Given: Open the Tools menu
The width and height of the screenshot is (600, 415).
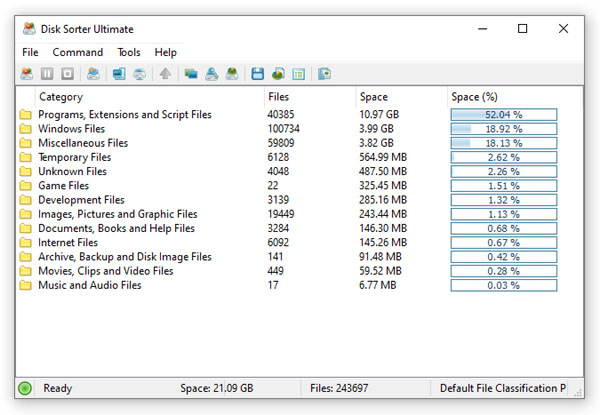Looking at the screenshot, I should pyautogui.click(x=129, y=52).
